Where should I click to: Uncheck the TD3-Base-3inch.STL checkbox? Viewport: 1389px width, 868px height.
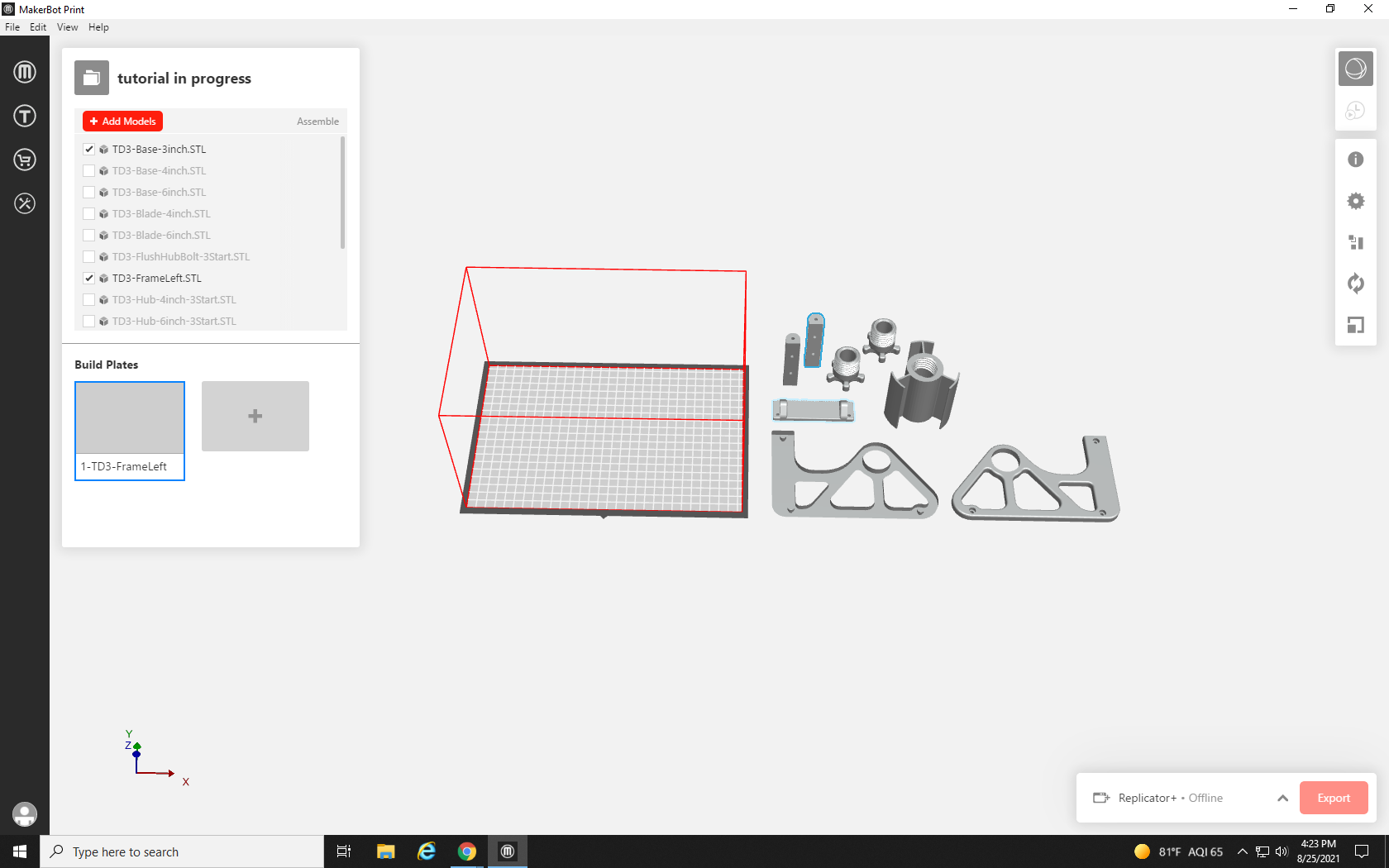[89, 150]
